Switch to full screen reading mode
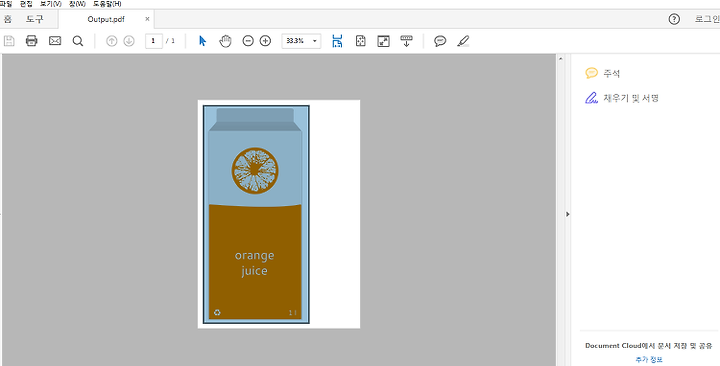Screen dimensions: 720x366 click(383, 41)
